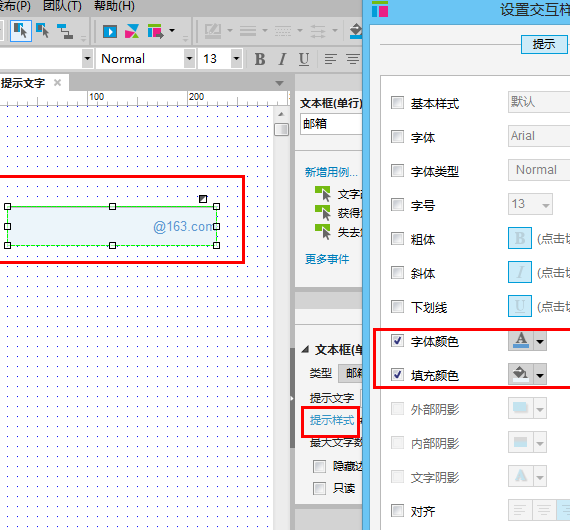Click the 提示样式 link
The height and width of the screenshot is (530, 570).
click(332, 420)
